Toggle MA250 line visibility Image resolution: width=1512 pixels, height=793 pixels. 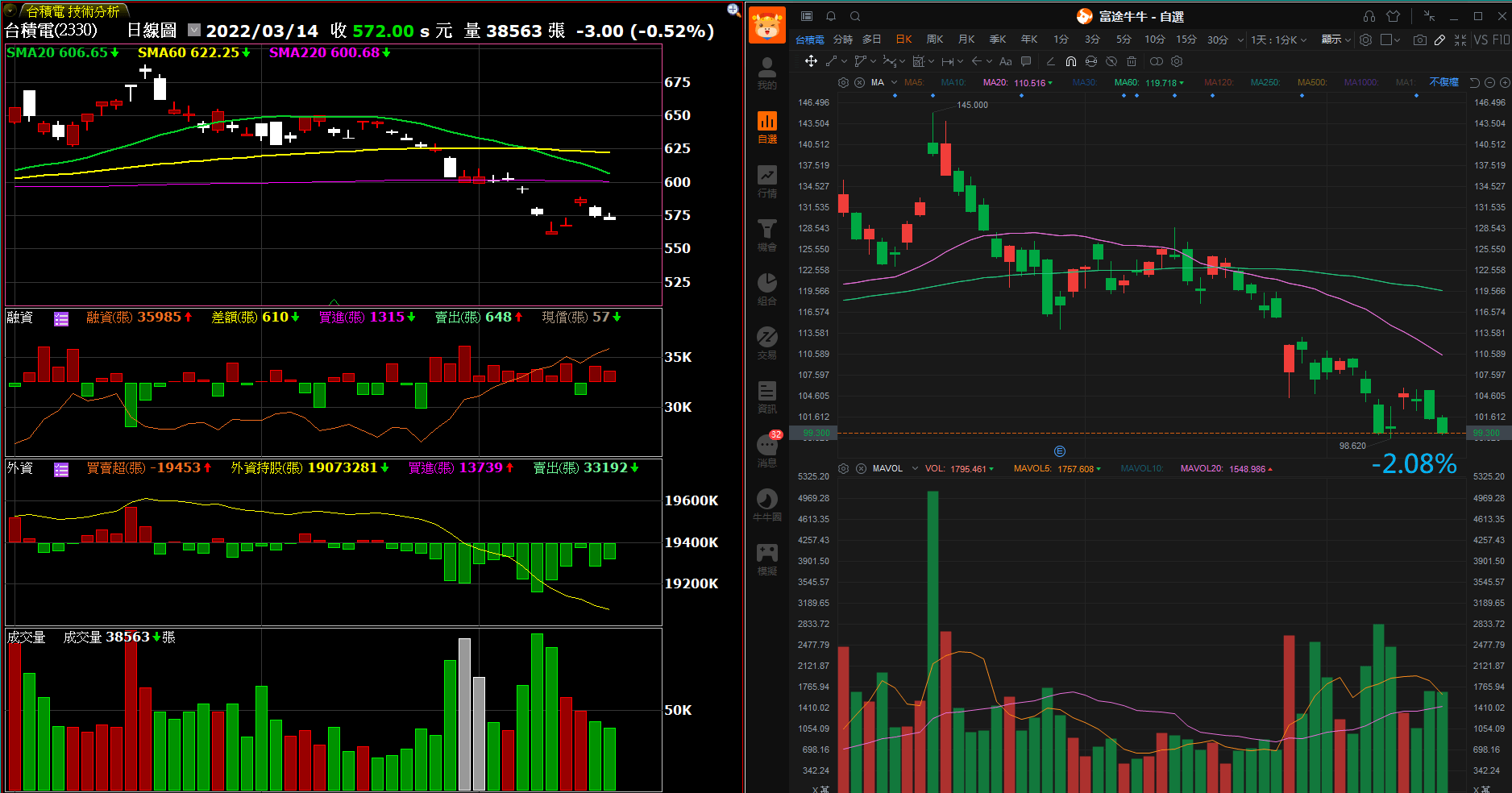click(1265, 82)
